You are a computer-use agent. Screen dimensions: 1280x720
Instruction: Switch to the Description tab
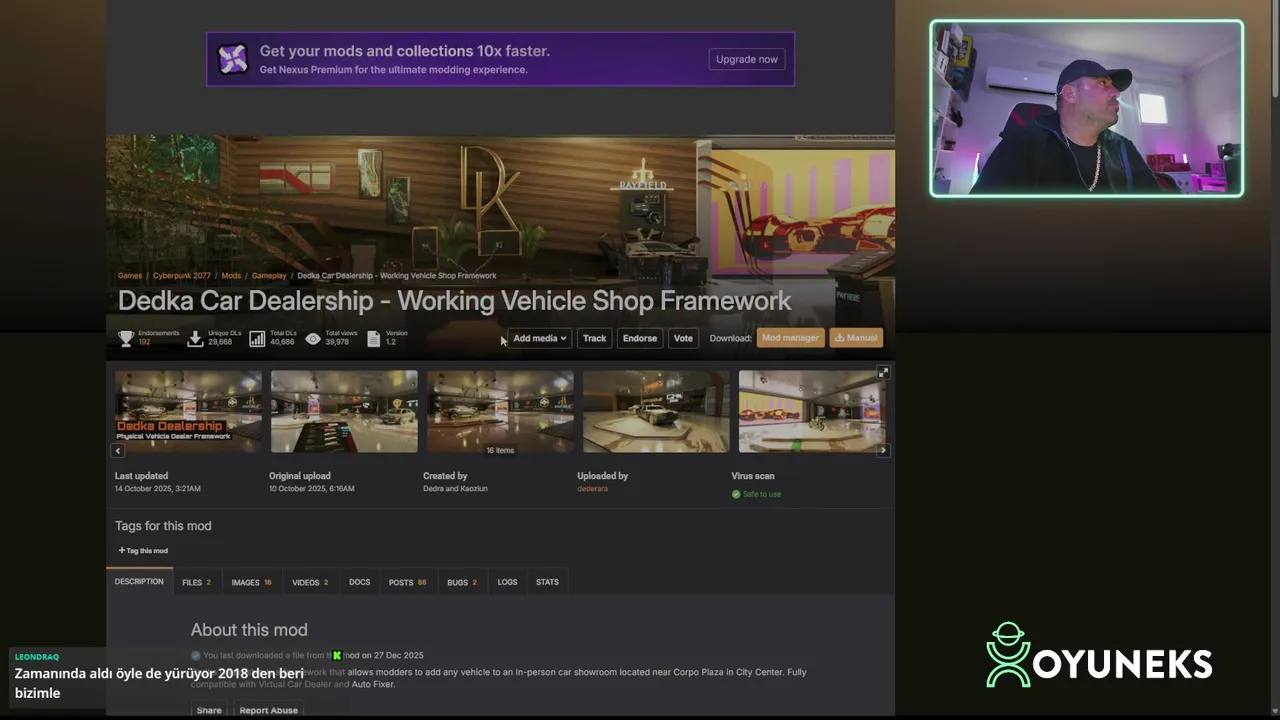coord(139,582)
